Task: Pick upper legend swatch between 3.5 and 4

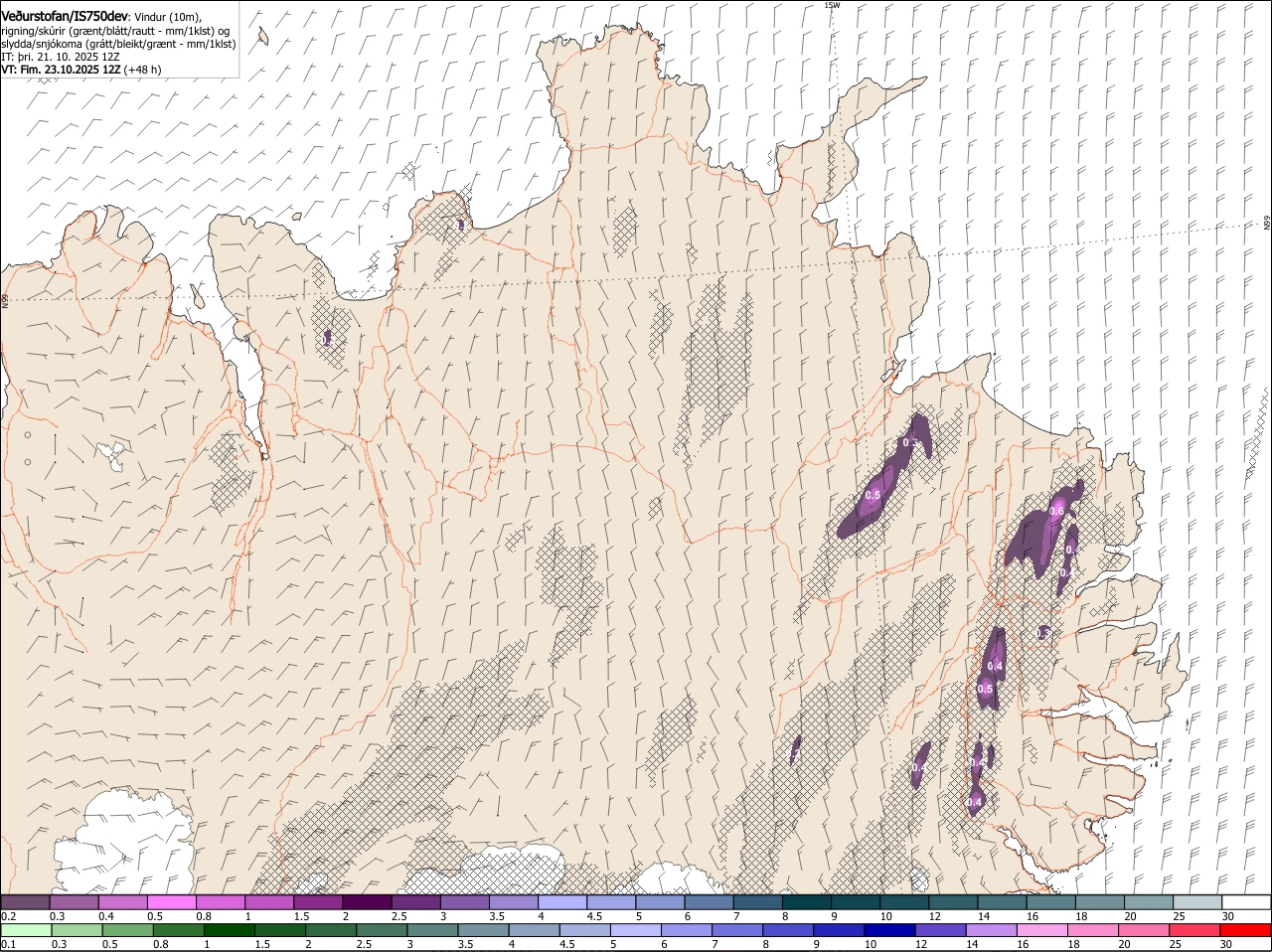Action: click(513, 902)
